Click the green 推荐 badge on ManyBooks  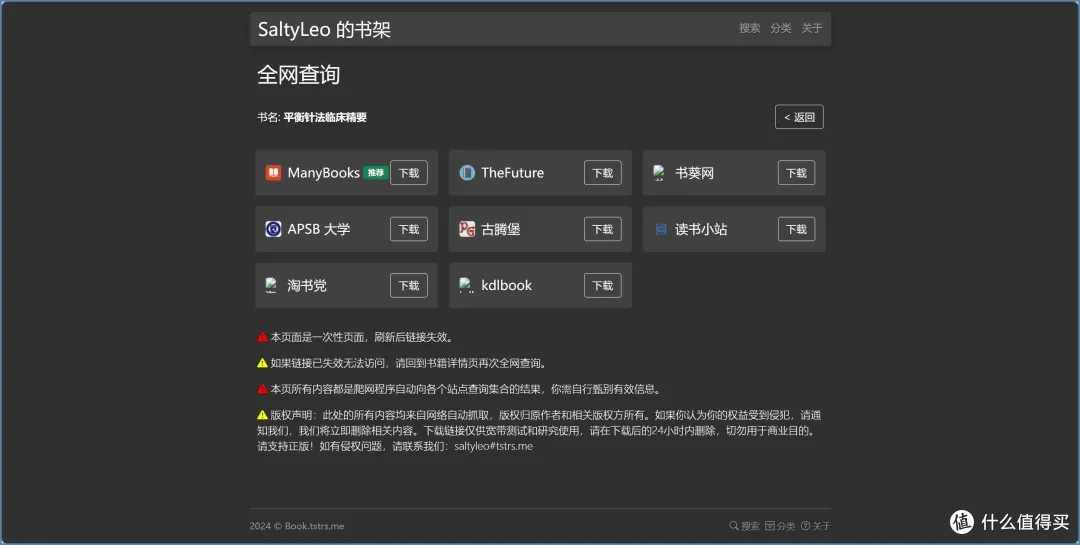pyautogui.click(x=375, y=173)
